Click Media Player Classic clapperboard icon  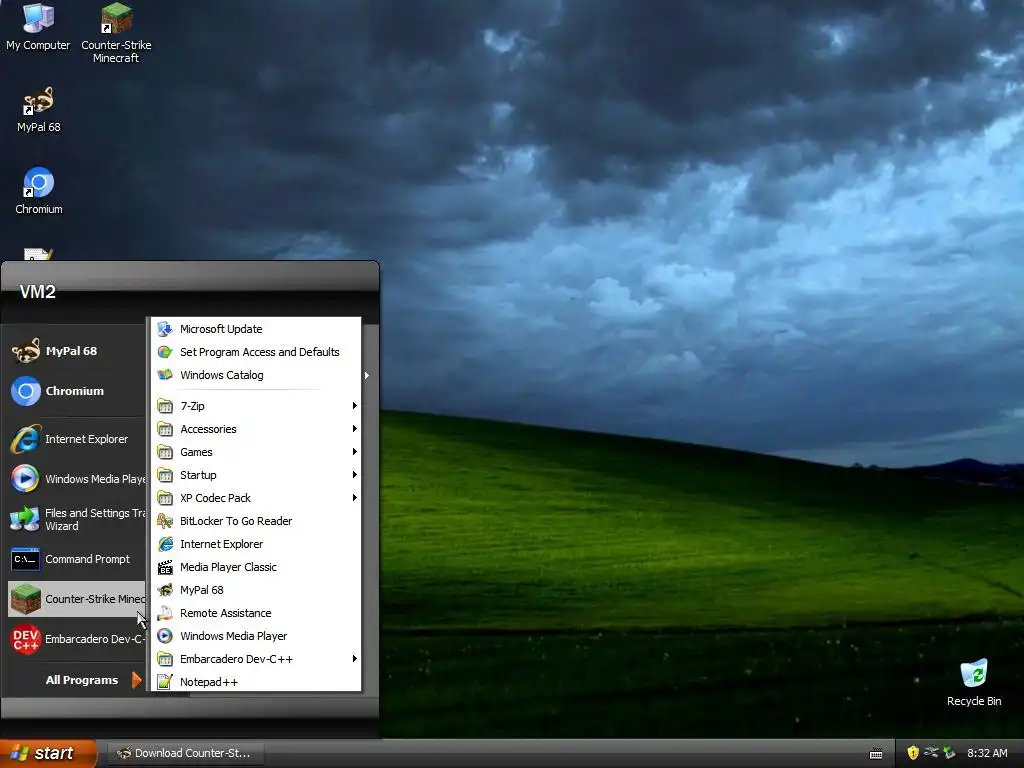(x=165, y=567)
